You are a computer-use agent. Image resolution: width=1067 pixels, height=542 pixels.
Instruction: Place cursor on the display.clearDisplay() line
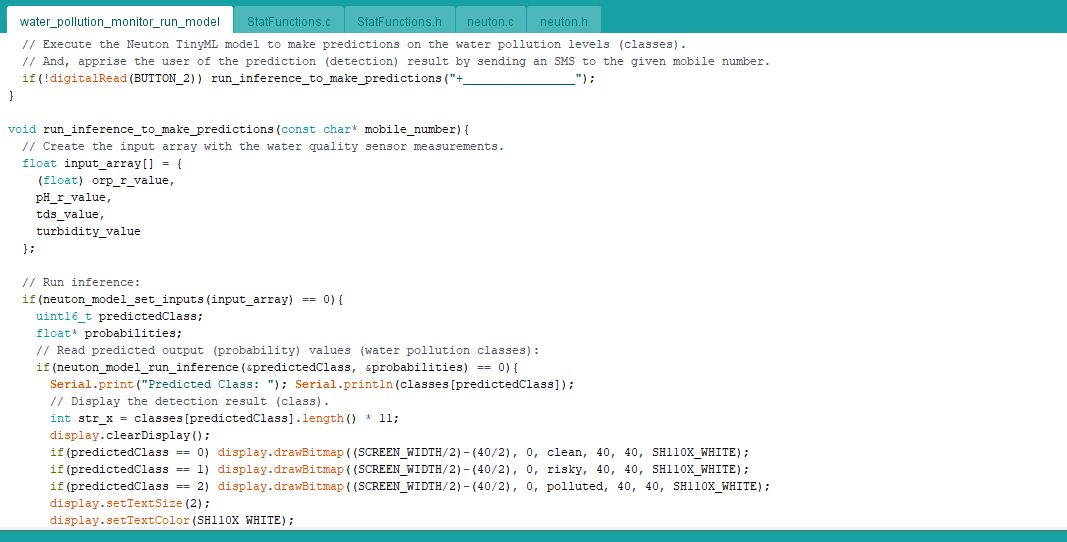point(130,435)
